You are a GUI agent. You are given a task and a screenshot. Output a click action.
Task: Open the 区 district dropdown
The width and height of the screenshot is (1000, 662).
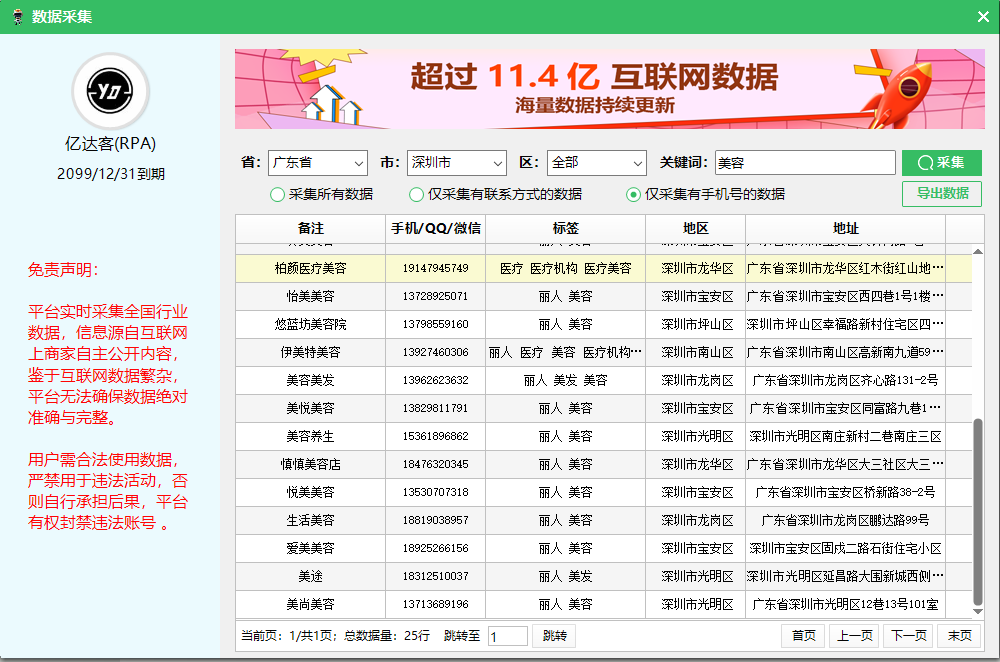(597, 163)
